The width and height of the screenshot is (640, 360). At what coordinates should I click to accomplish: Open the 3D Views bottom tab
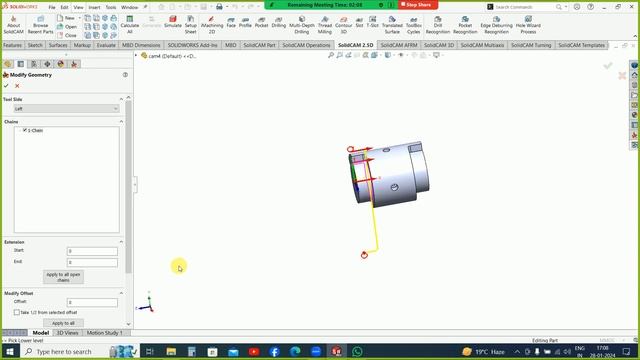tap(67, 333)
